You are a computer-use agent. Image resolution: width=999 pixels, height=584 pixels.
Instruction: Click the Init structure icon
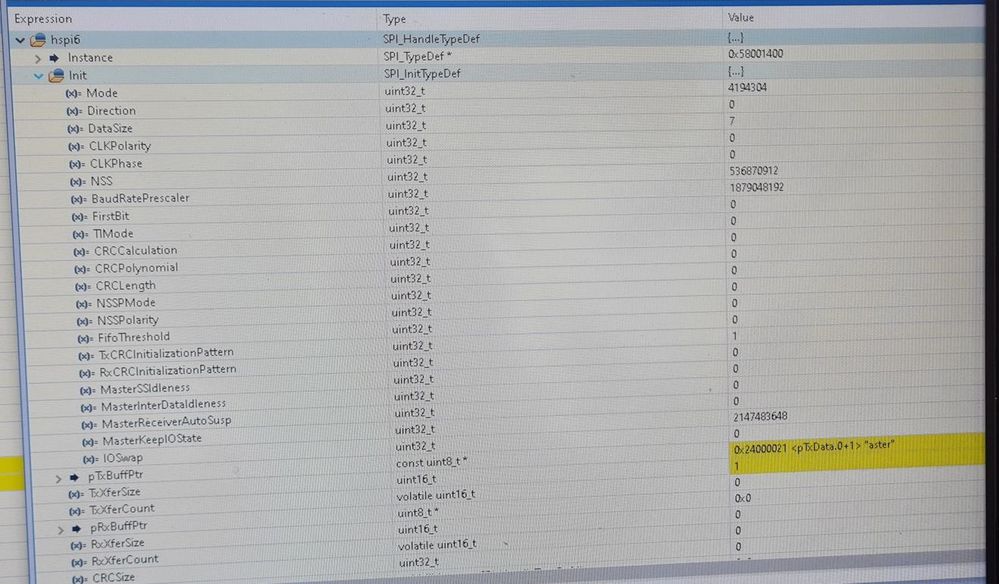coord(56,76)
